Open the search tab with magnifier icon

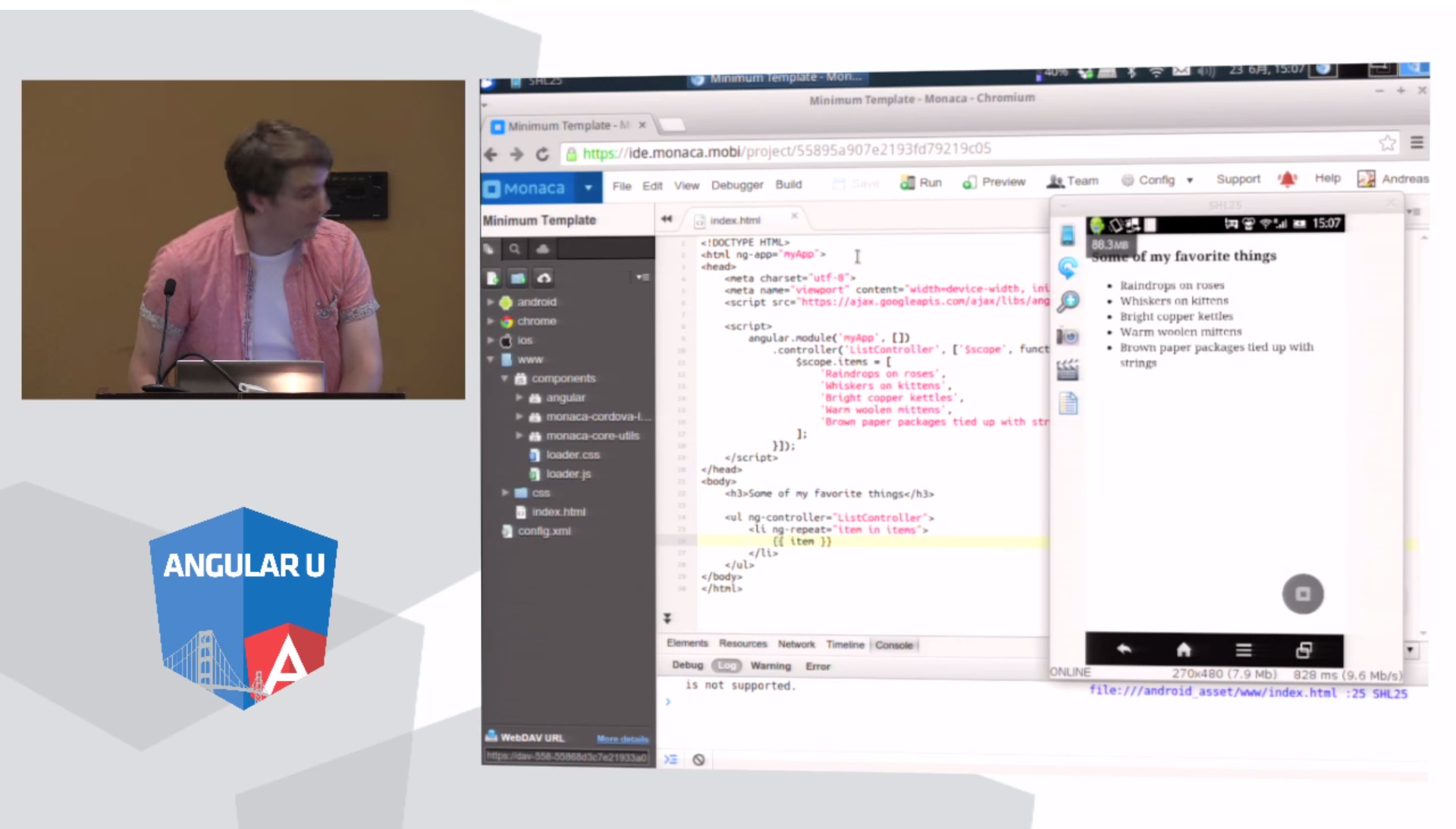click(x=515, y=249)
